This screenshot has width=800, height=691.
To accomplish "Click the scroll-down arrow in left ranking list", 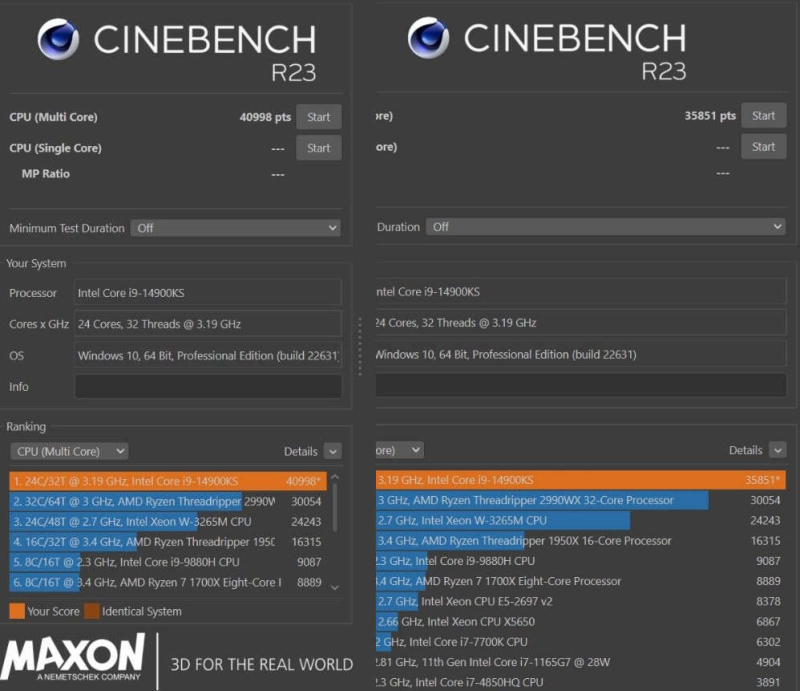I will click(x=334, y=588).
